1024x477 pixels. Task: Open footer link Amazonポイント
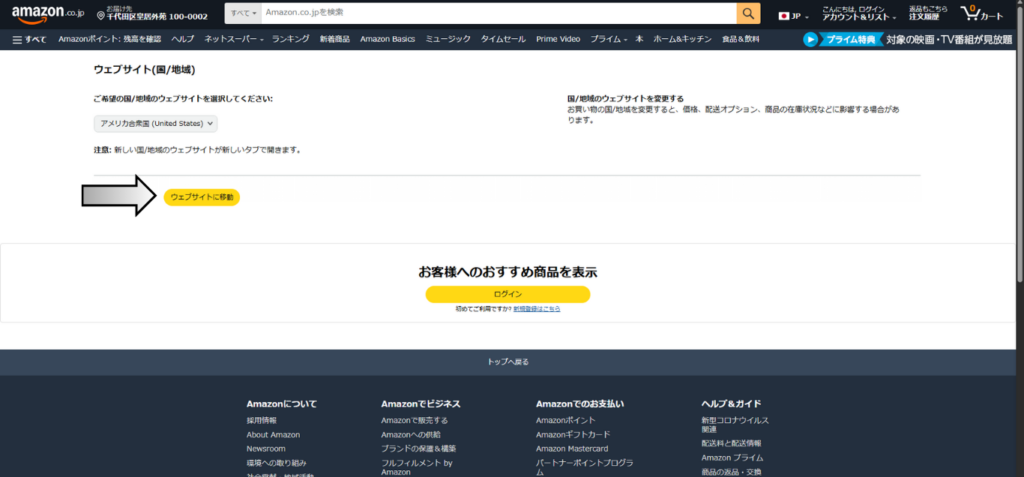point(566,420)
